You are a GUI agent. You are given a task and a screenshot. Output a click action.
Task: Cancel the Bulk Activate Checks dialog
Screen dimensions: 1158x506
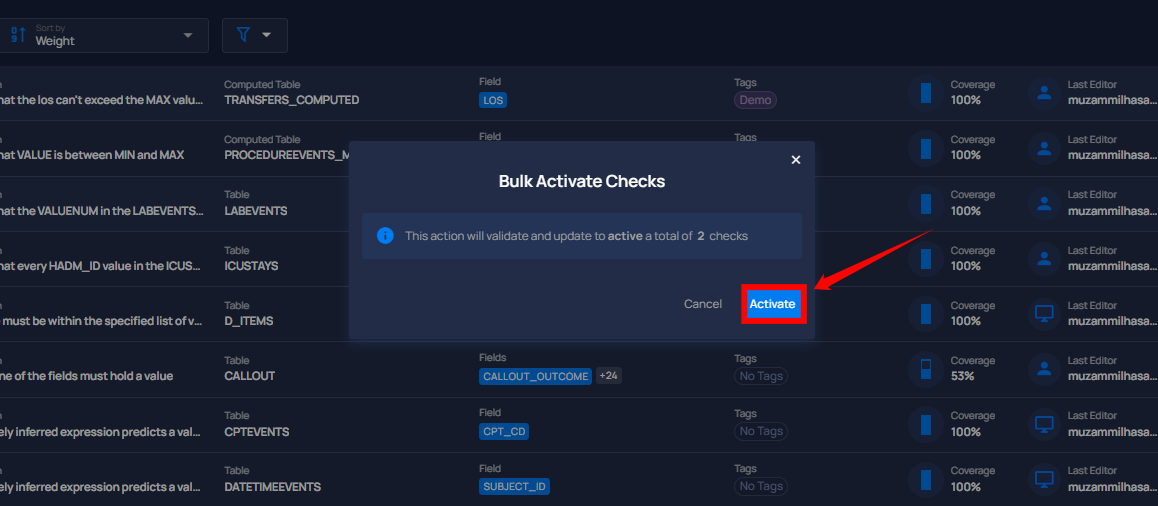click(702, 304)
